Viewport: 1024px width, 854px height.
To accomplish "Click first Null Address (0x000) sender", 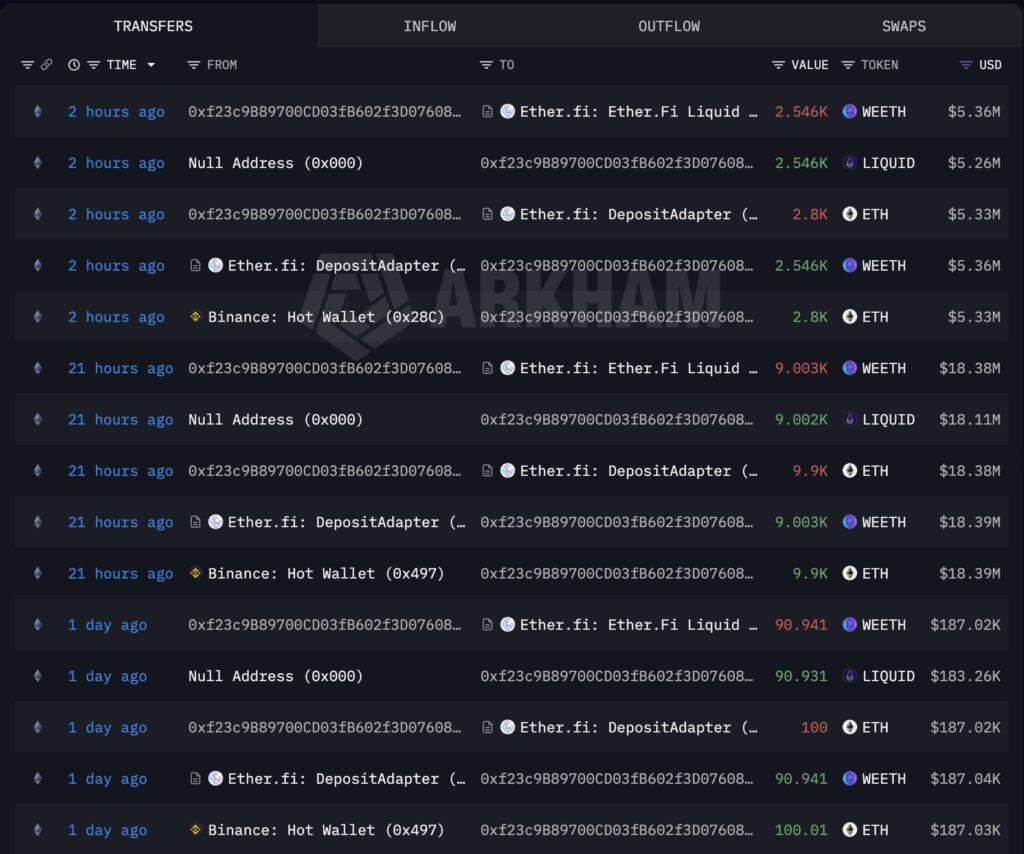I will pos(275,163).
